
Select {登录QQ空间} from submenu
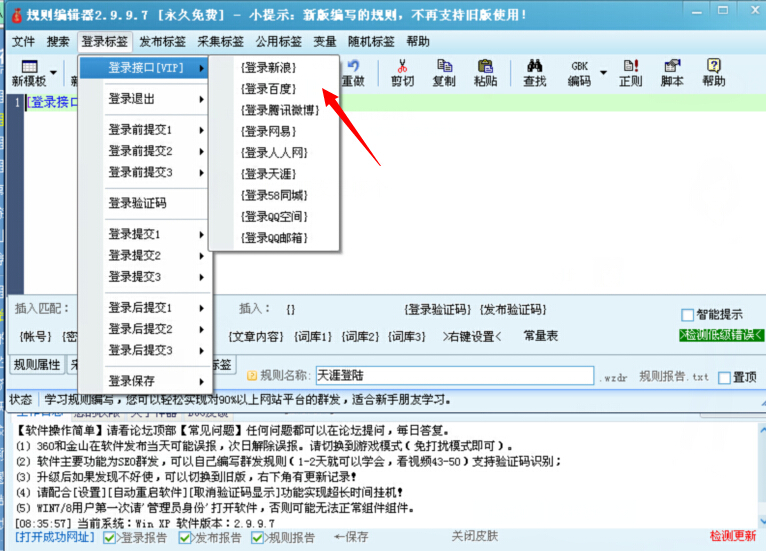(x=275, y=216)
